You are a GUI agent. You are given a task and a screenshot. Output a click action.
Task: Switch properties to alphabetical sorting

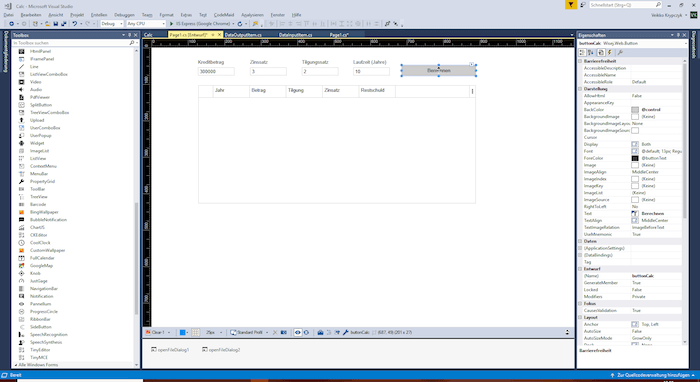pos(591,53)
